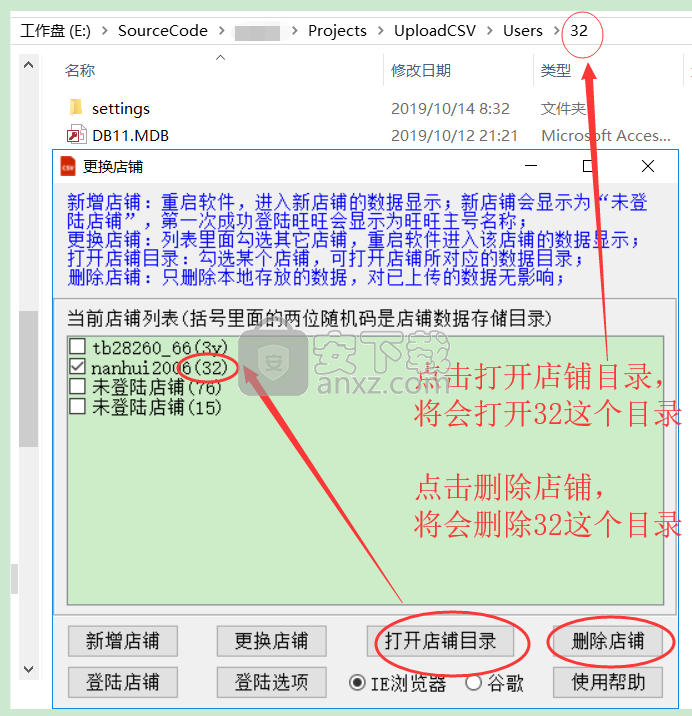The height and width of the screenshot is (716, 692).
Task: Click the 更换店铺 button
Action: coord(271,641)
